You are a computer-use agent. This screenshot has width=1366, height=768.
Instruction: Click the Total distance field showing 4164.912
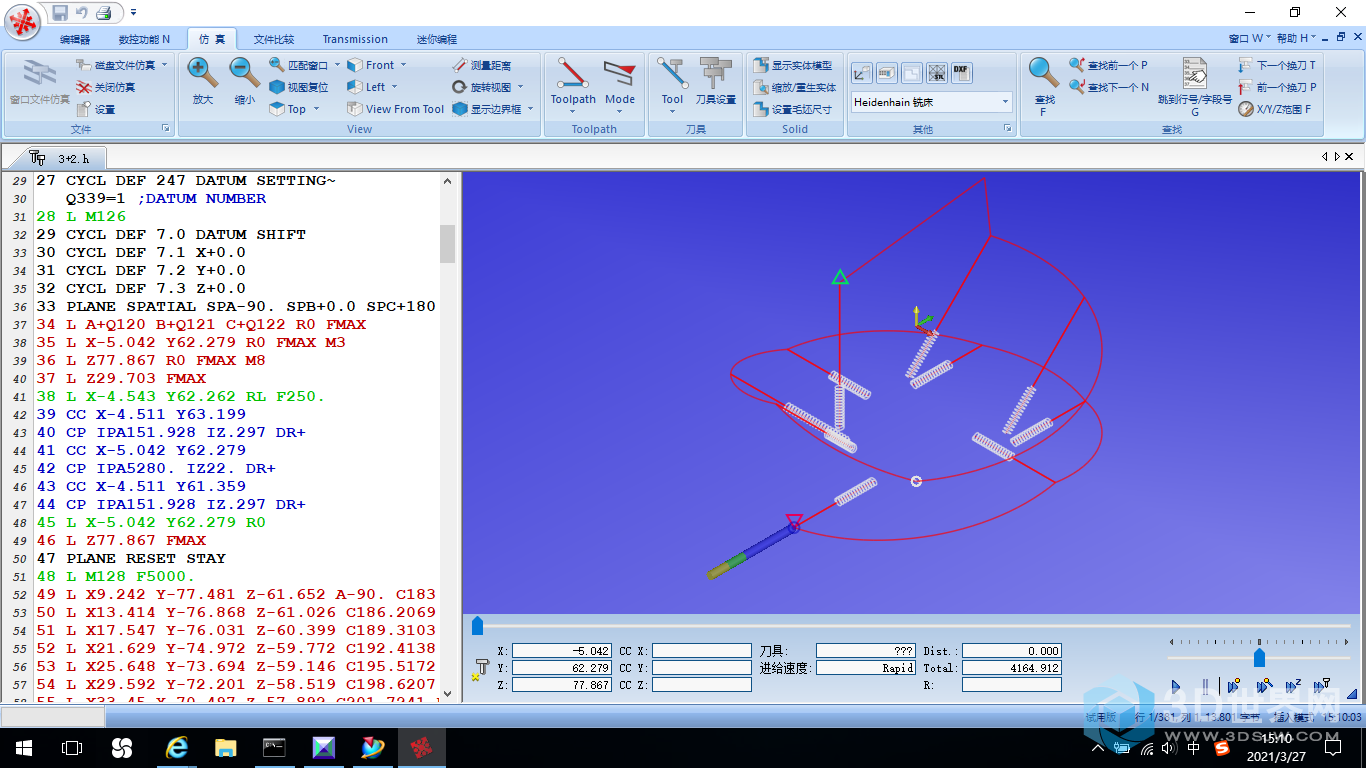[x=1011, y=668]
